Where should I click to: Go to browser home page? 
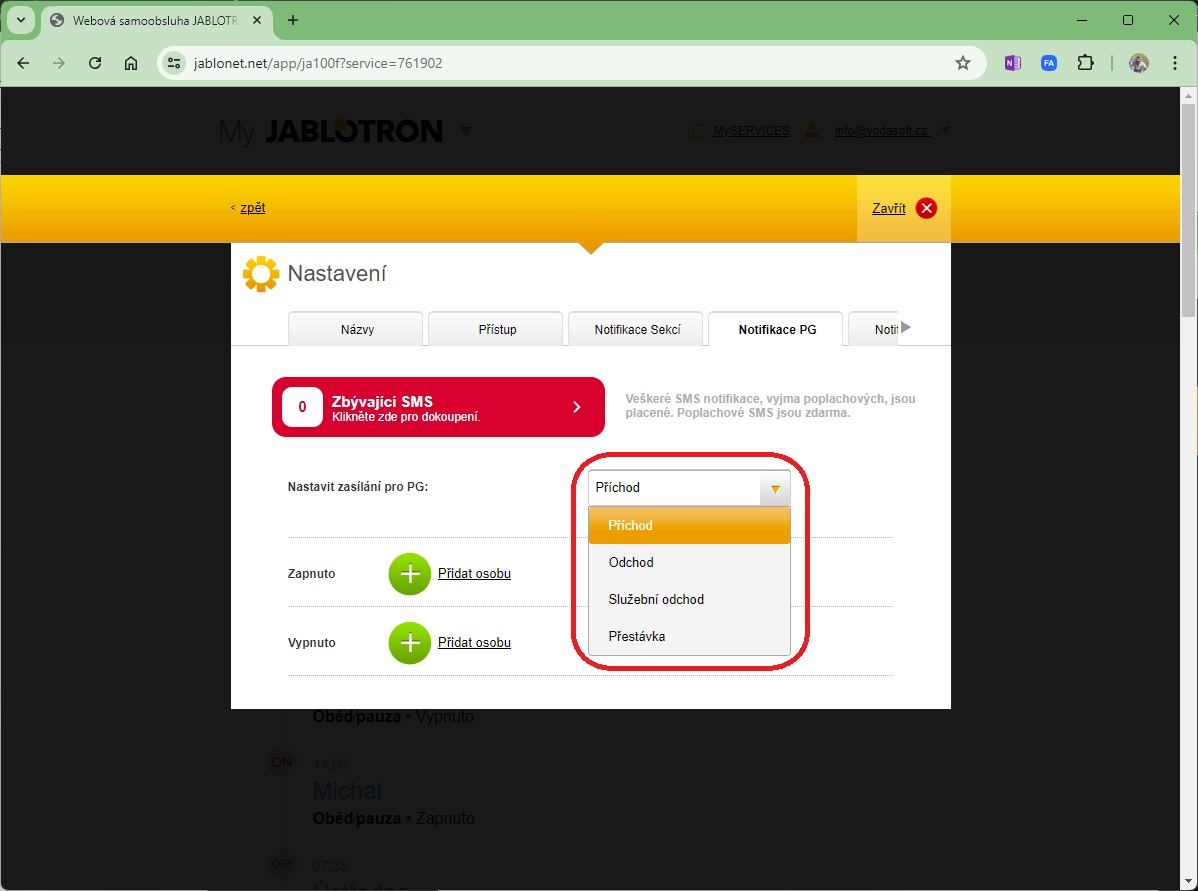[x=131, y=63]
